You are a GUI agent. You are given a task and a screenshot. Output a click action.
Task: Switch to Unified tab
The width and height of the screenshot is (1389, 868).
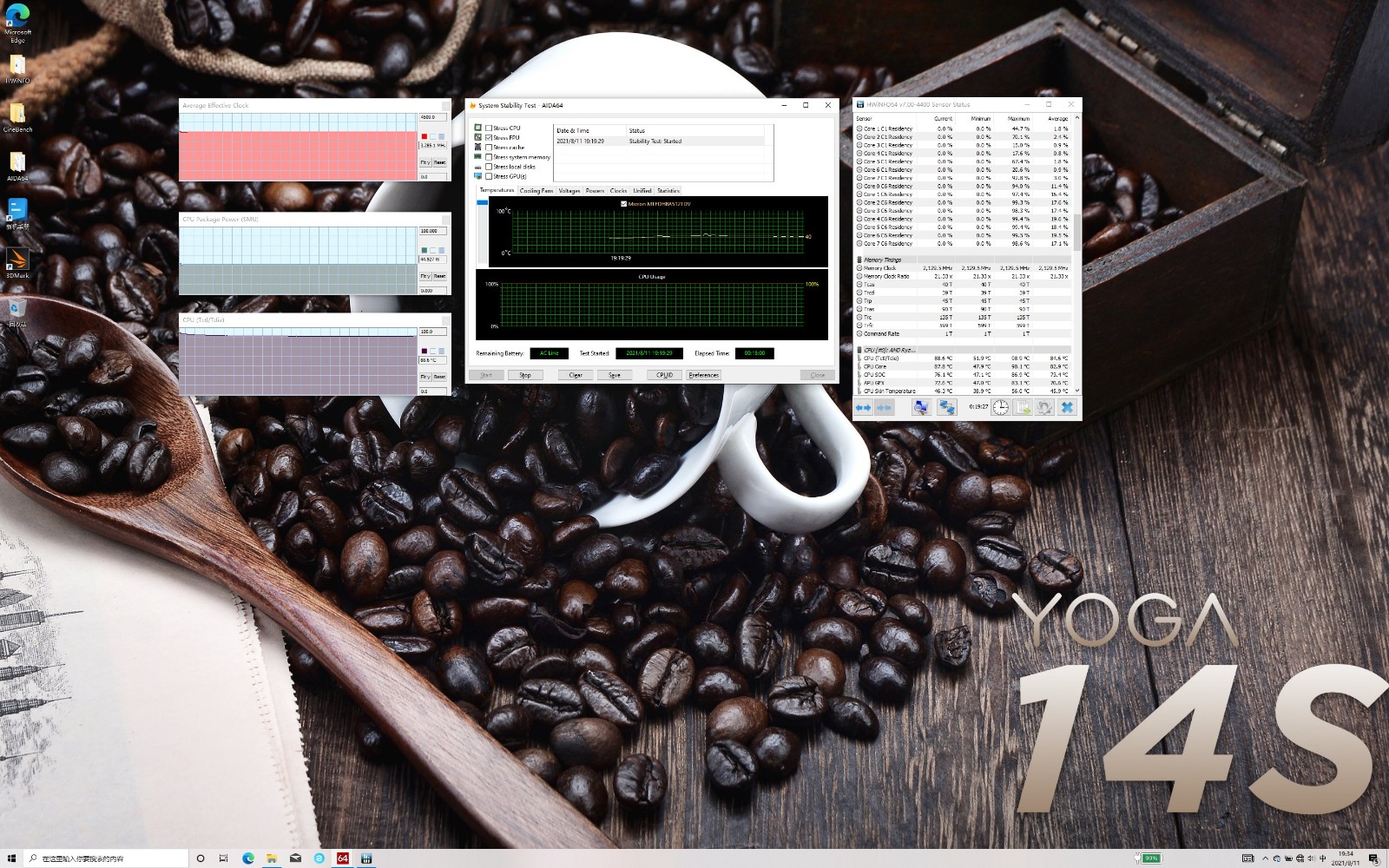tap(642, 191)
